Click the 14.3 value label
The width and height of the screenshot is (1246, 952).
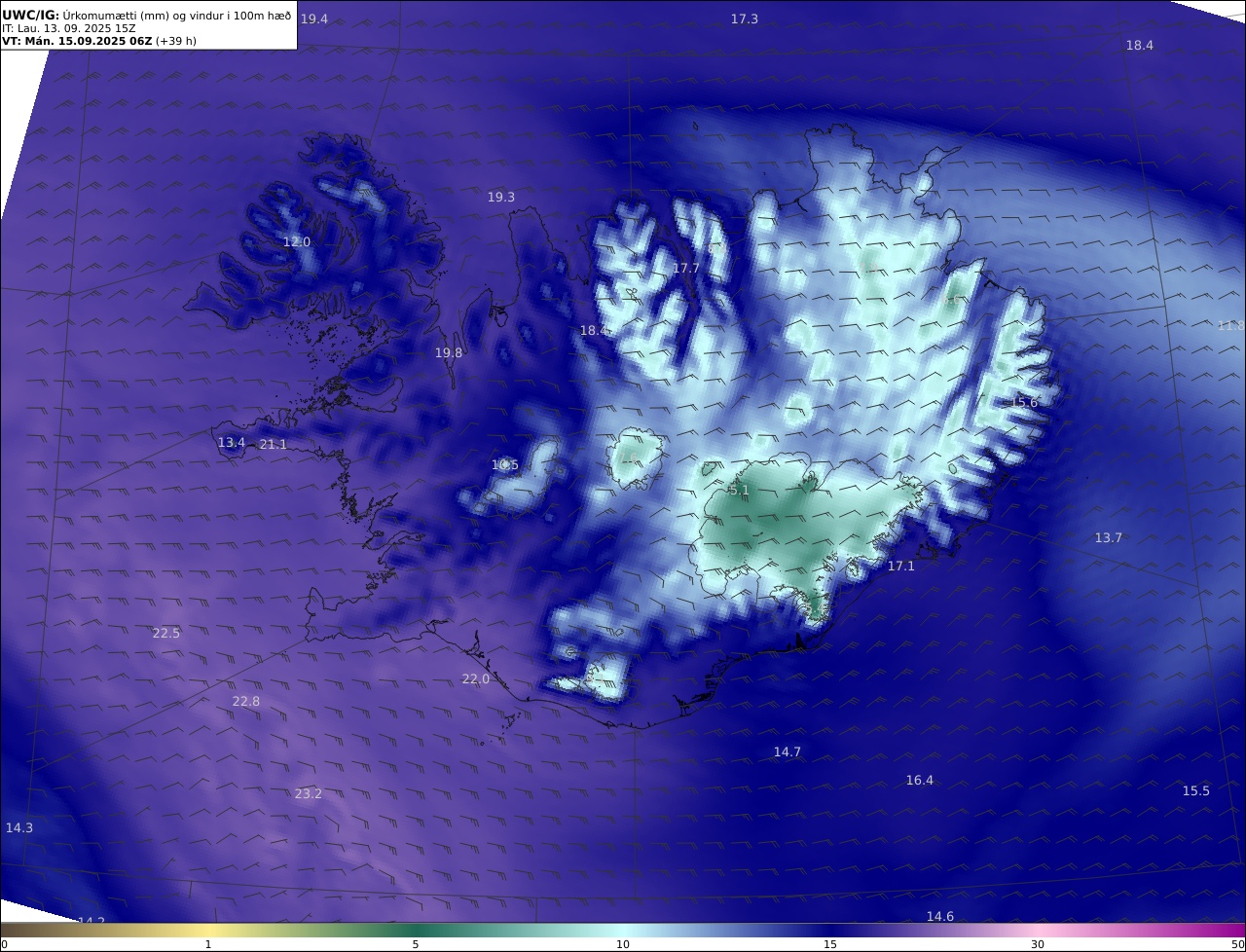click(19, 827)
